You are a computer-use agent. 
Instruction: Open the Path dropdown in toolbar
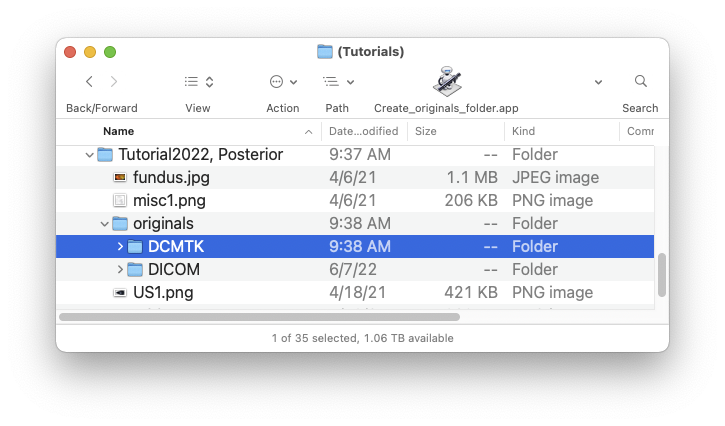(x=338, y=82)
